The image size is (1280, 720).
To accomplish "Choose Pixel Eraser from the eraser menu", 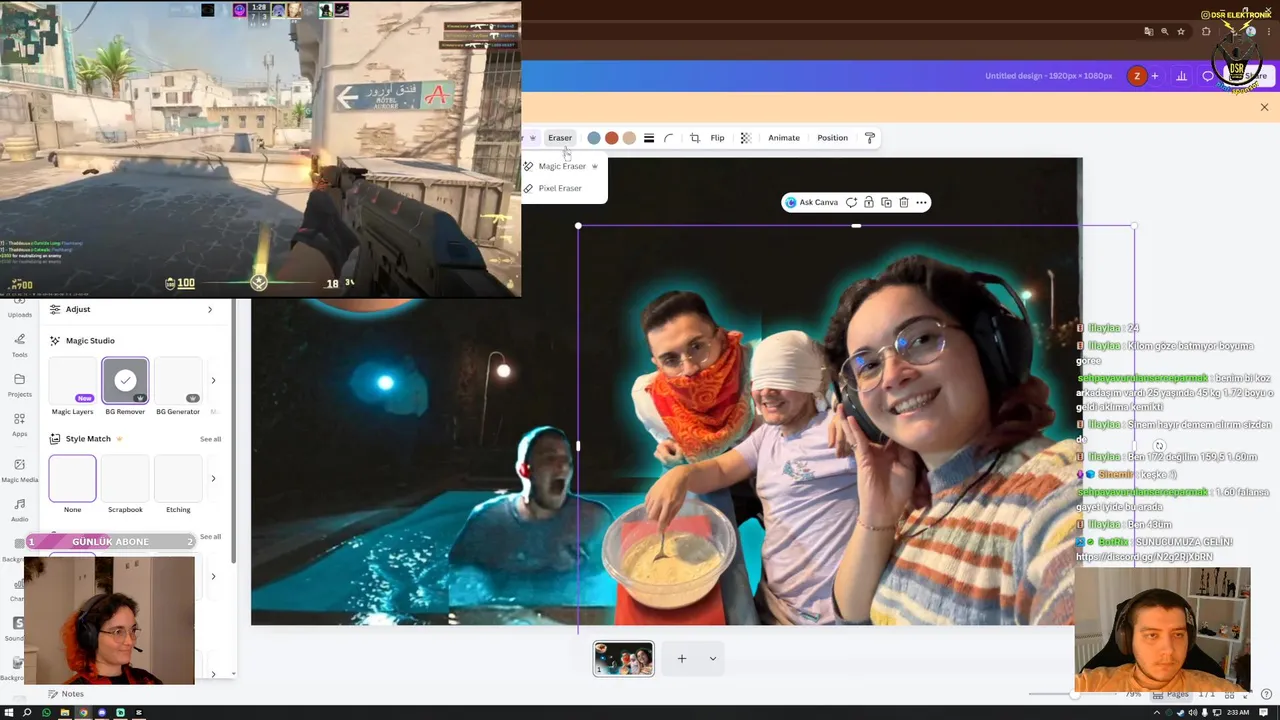I will pyautogui.click(x=560, y=188).
